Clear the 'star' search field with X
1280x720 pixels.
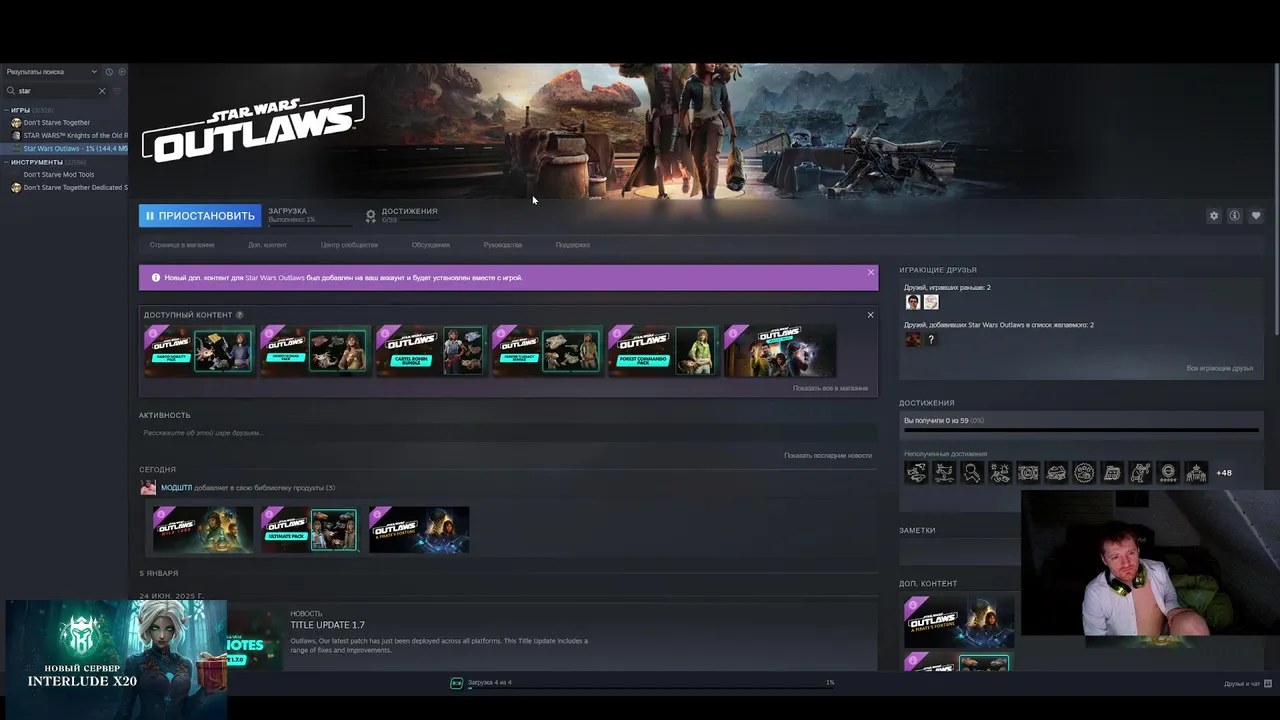(x=101, y=91)
